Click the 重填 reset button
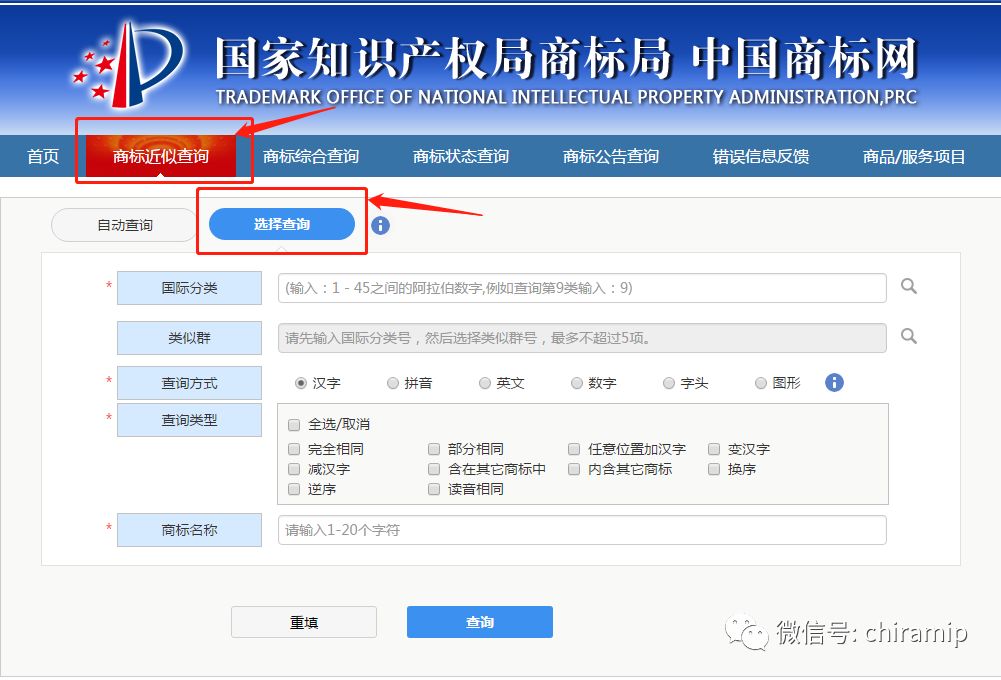The image size is (1001, 680). click(x=304, y=622)
